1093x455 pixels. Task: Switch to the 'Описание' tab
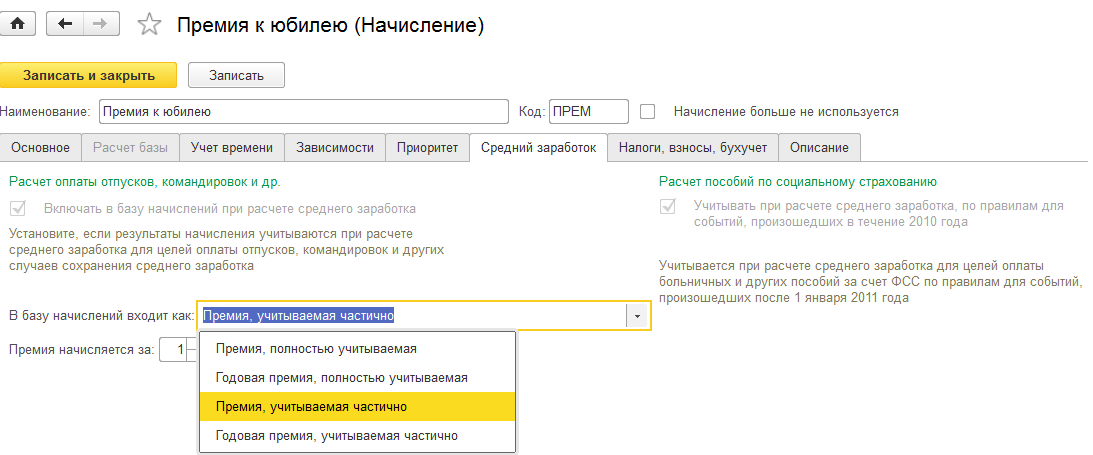[819, 148]
